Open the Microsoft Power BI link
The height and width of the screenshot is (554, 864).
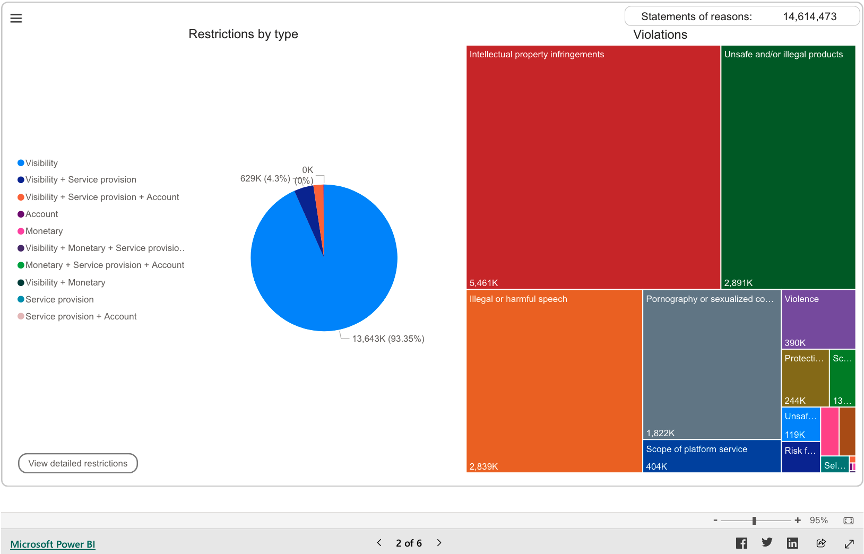(52, 544)
